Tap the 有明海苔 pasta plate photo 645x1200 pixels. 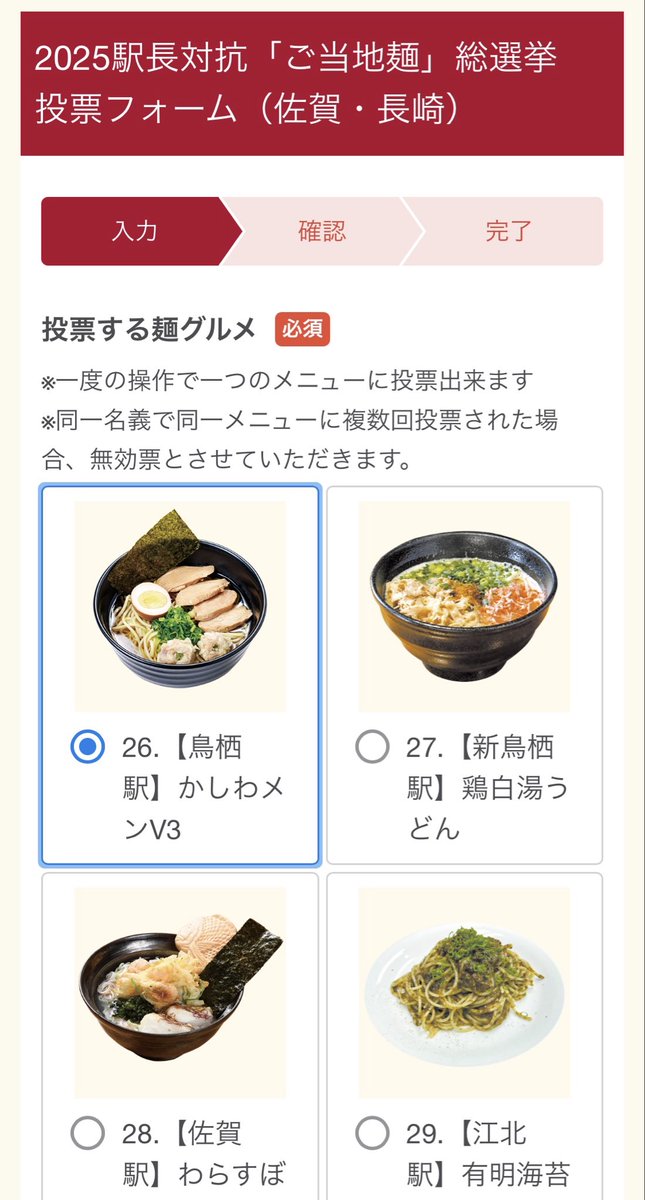[464, 990]
